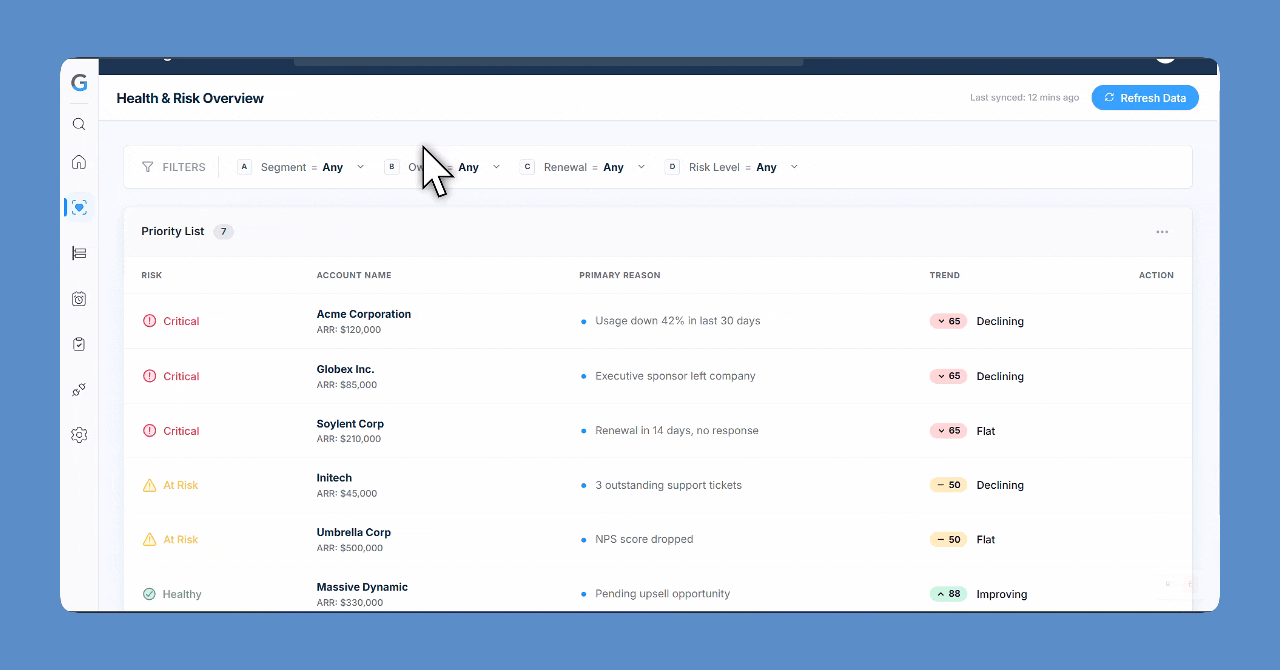Click the Priority List count badge 7
Image resolution: width=1280 pixels, height=670 pixels.
(223, 231)
